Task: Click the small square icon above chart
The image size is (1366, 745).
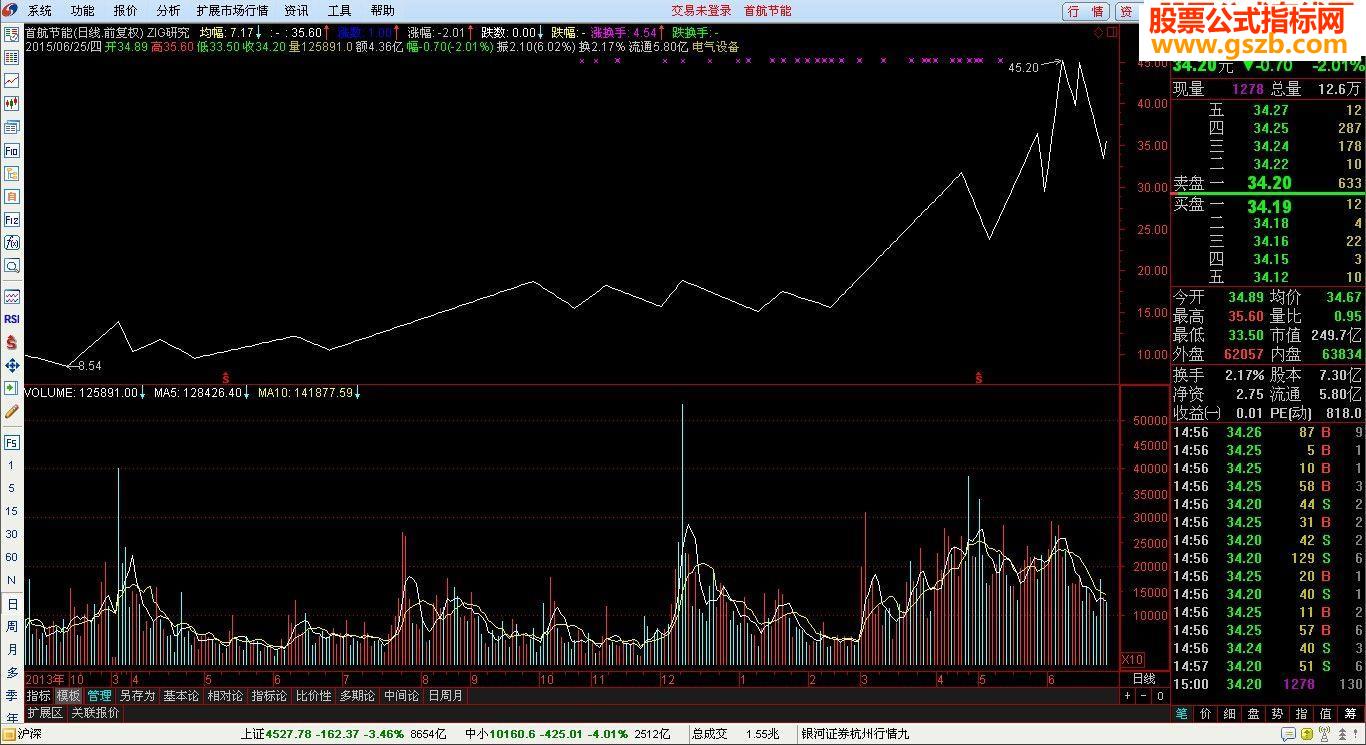Action: tap(1111, 32)
